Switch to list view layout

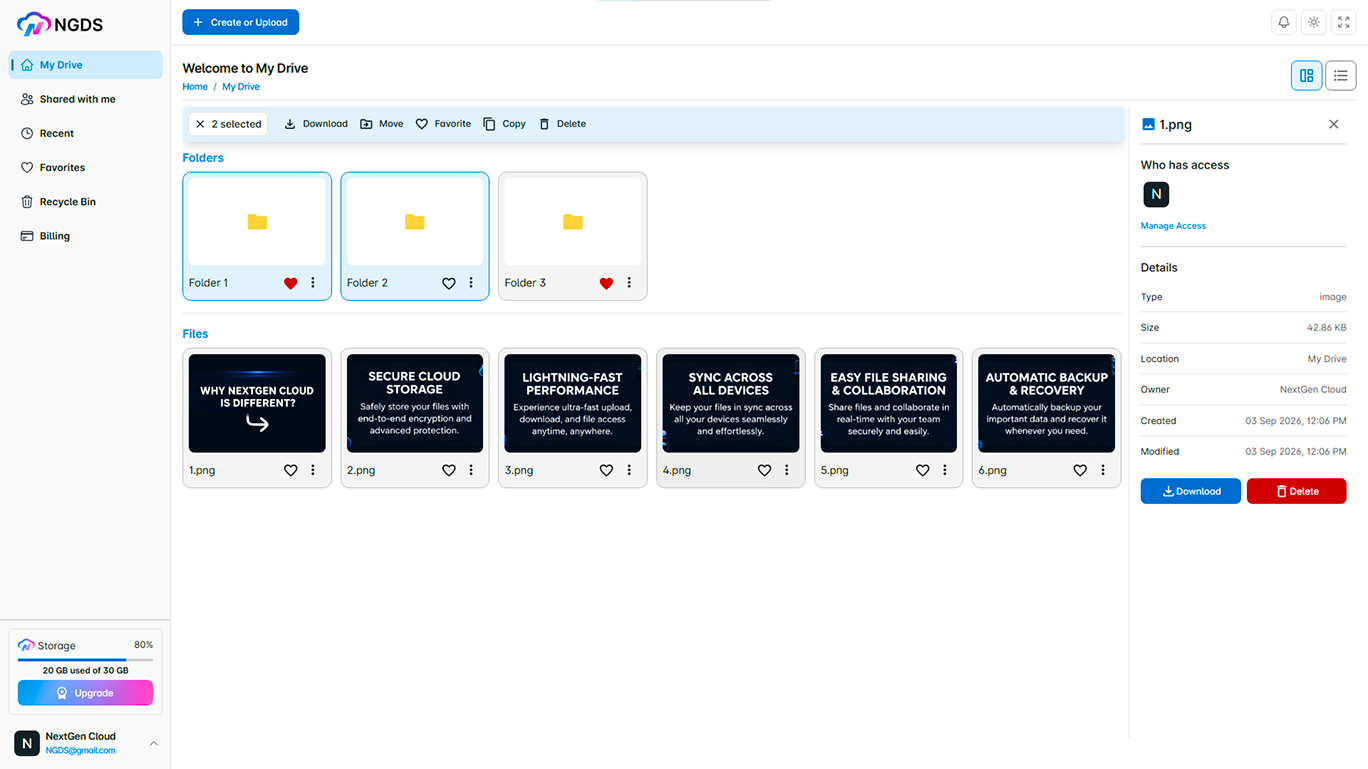point(1341,75)
